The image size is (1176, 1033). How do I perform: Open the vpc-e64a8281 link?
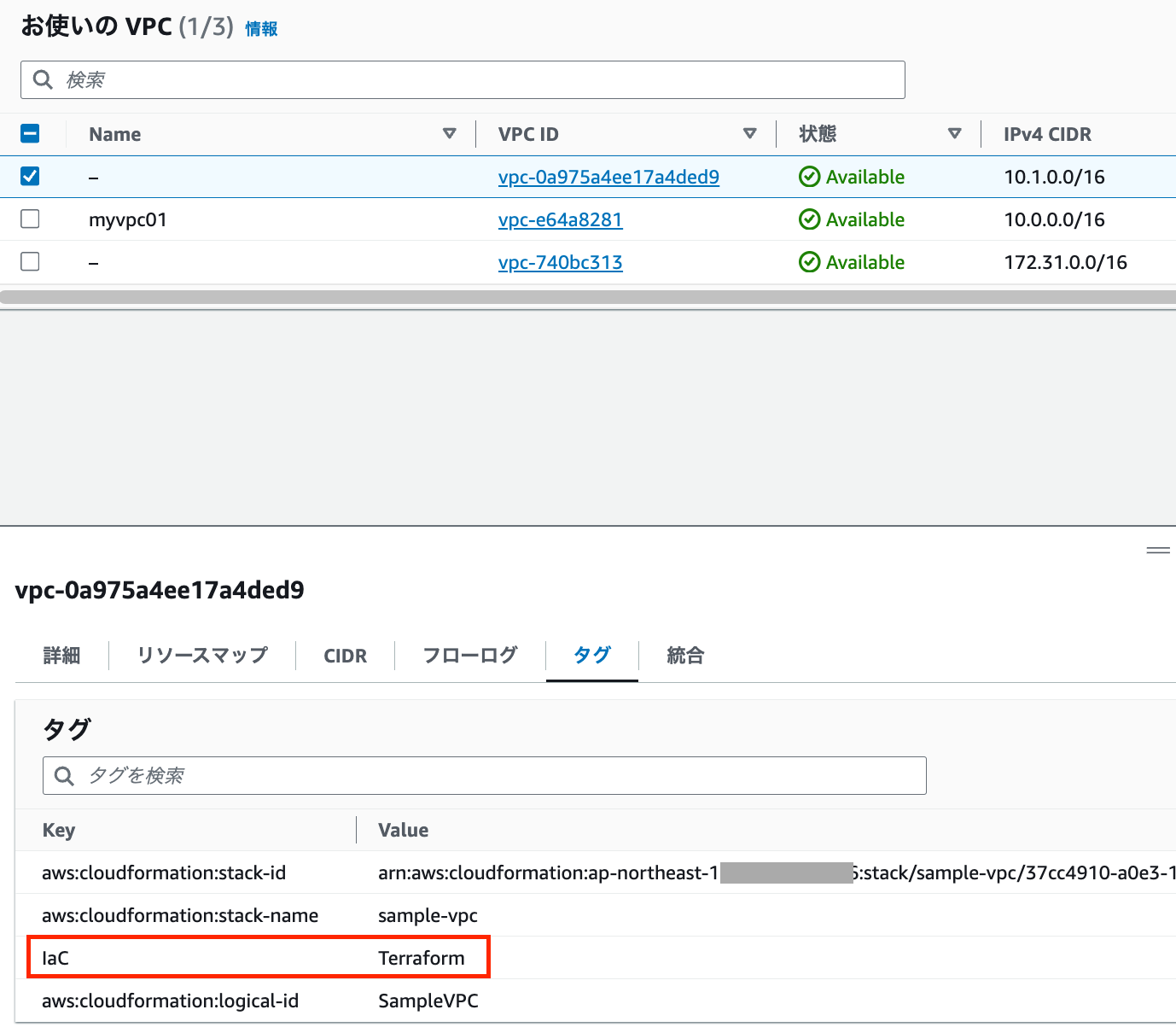560,219
